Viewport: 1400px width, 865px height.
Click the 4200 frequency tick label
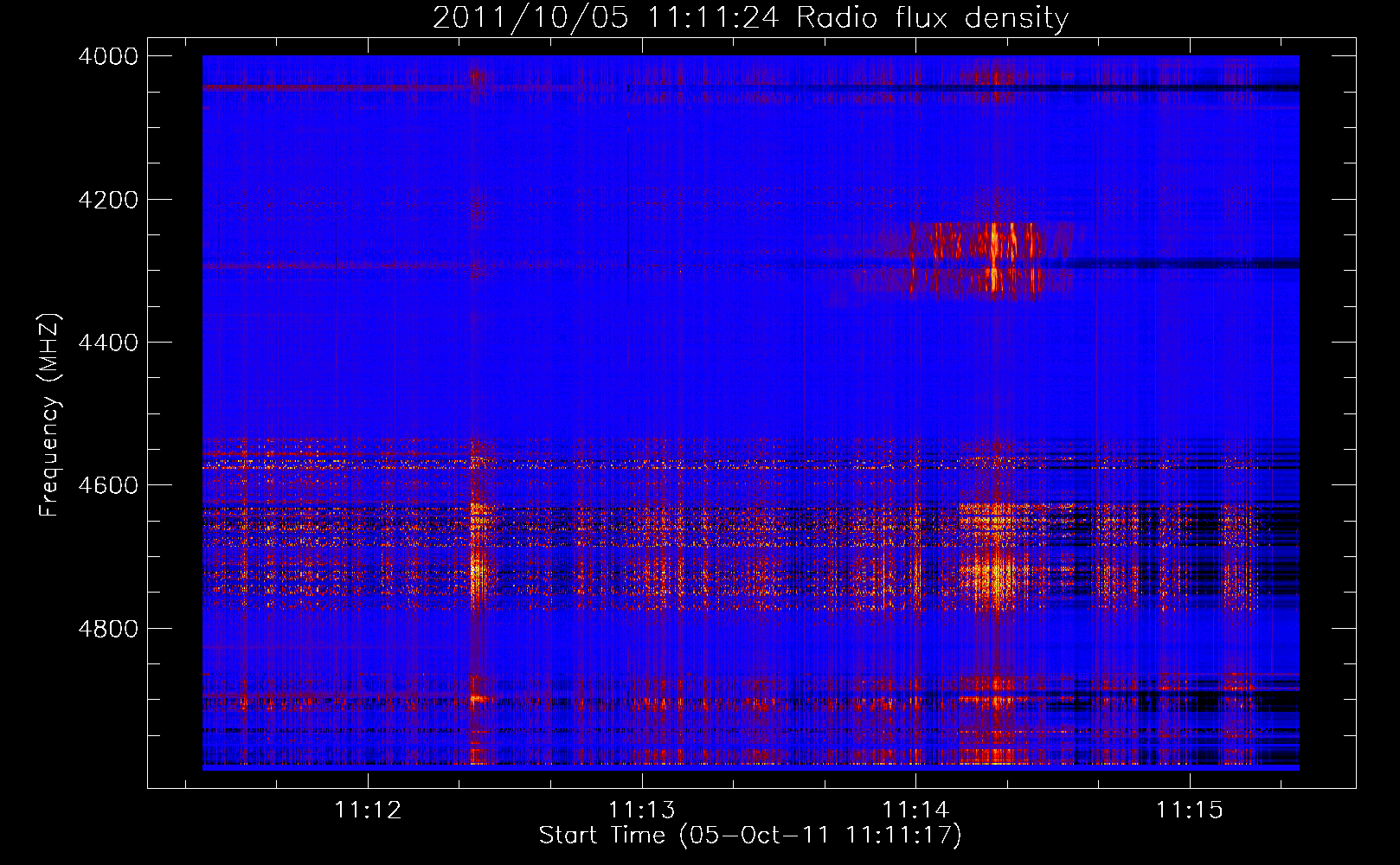tap(108, 200)
